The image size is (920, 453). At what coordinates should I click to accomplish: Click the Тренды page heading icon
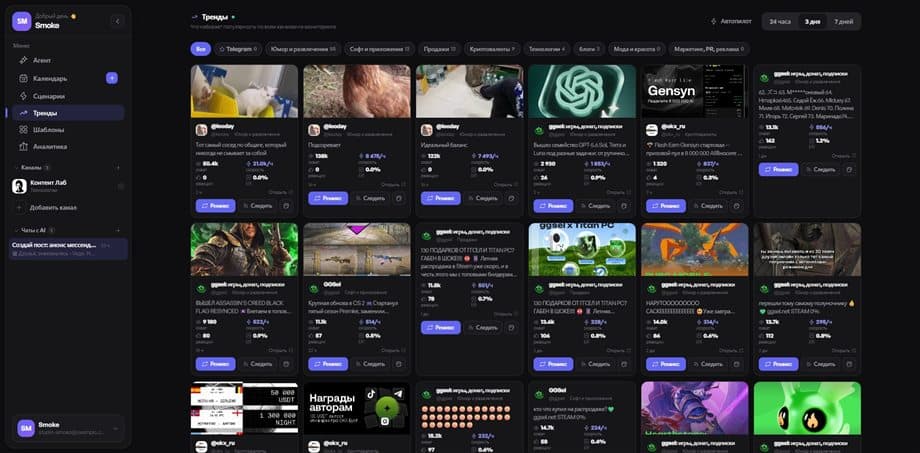(x=195, y=17)
